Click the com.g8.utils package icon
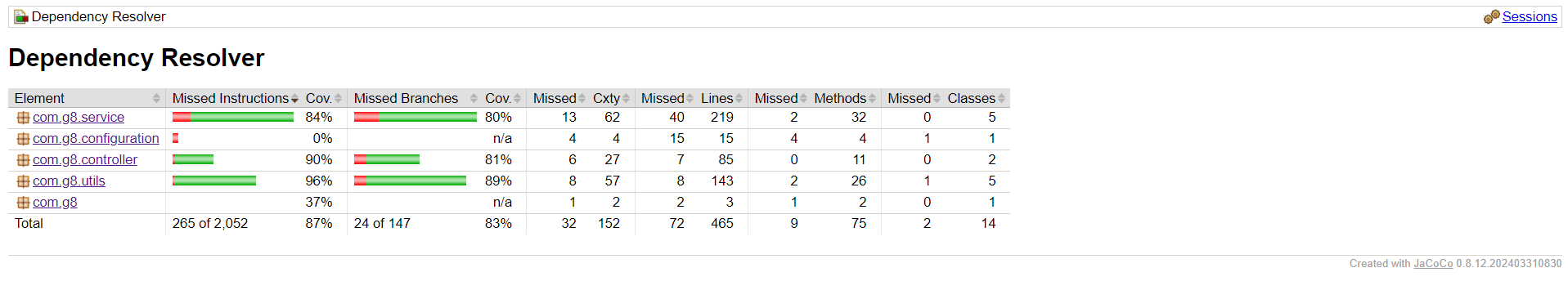The width and height of the screenshot is (1568, 308). pos(23,181)
